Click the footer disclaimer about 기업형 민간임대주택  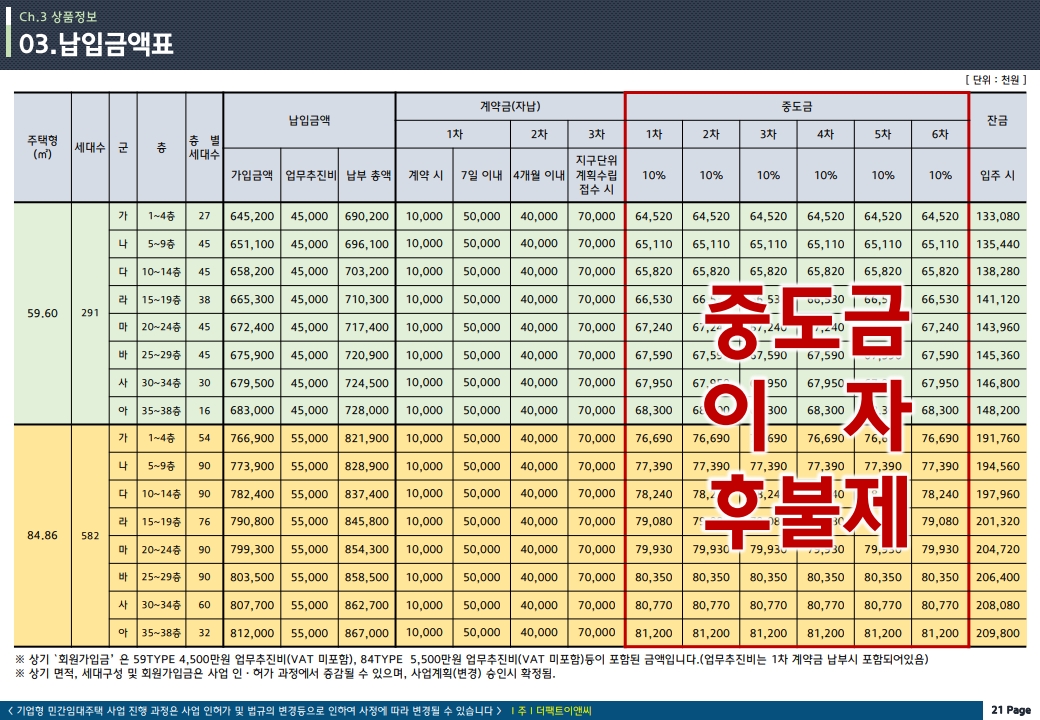(254, 711)
